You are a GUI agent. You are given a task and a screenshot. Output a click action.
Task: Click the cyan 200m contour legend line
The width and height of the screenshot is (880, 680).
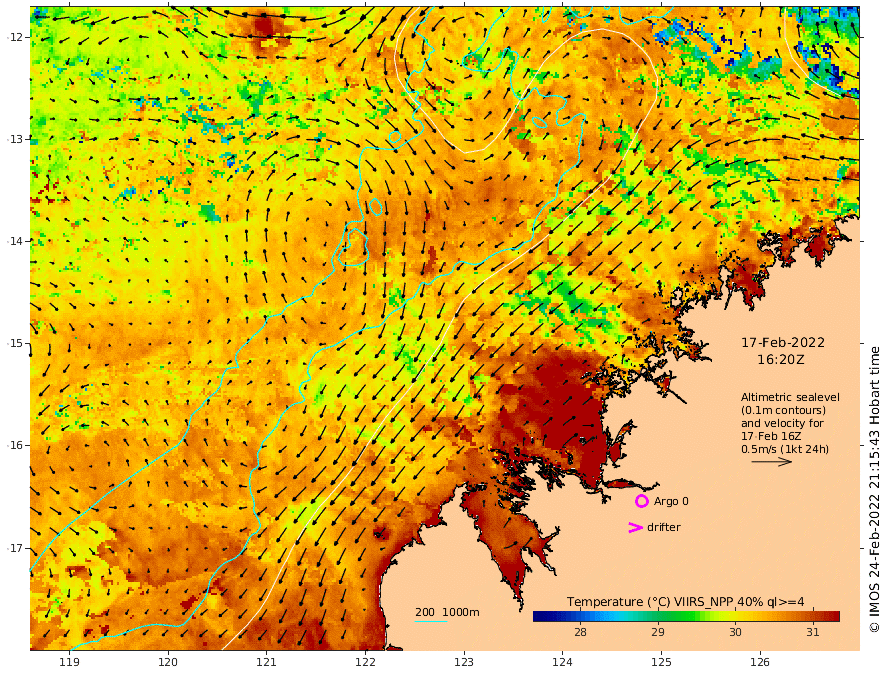coord(431,621)
